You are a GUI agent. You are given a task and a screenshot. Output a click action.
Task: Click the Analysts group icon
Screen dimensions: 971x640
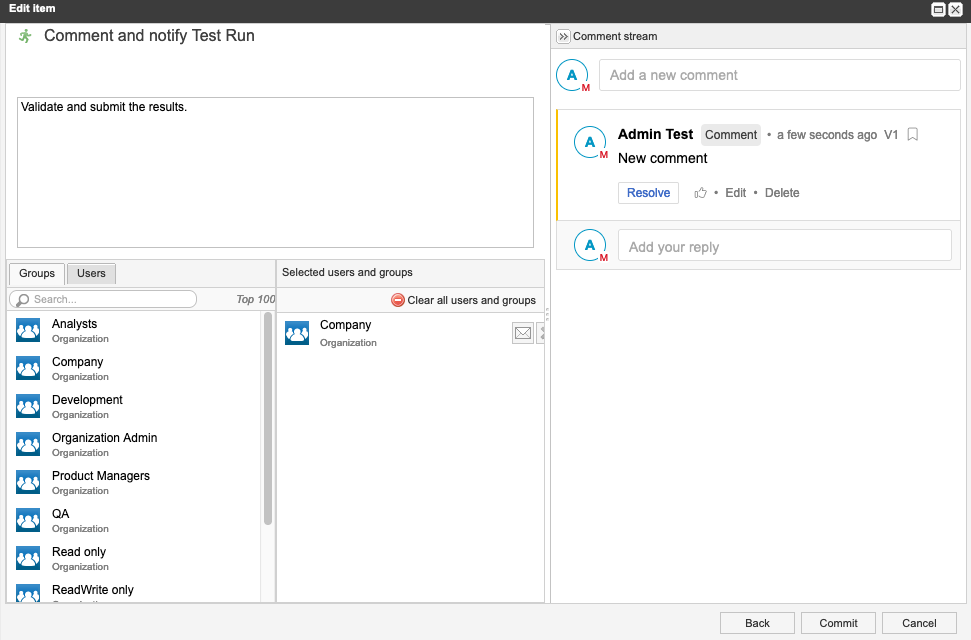click(x=28, y=331)
